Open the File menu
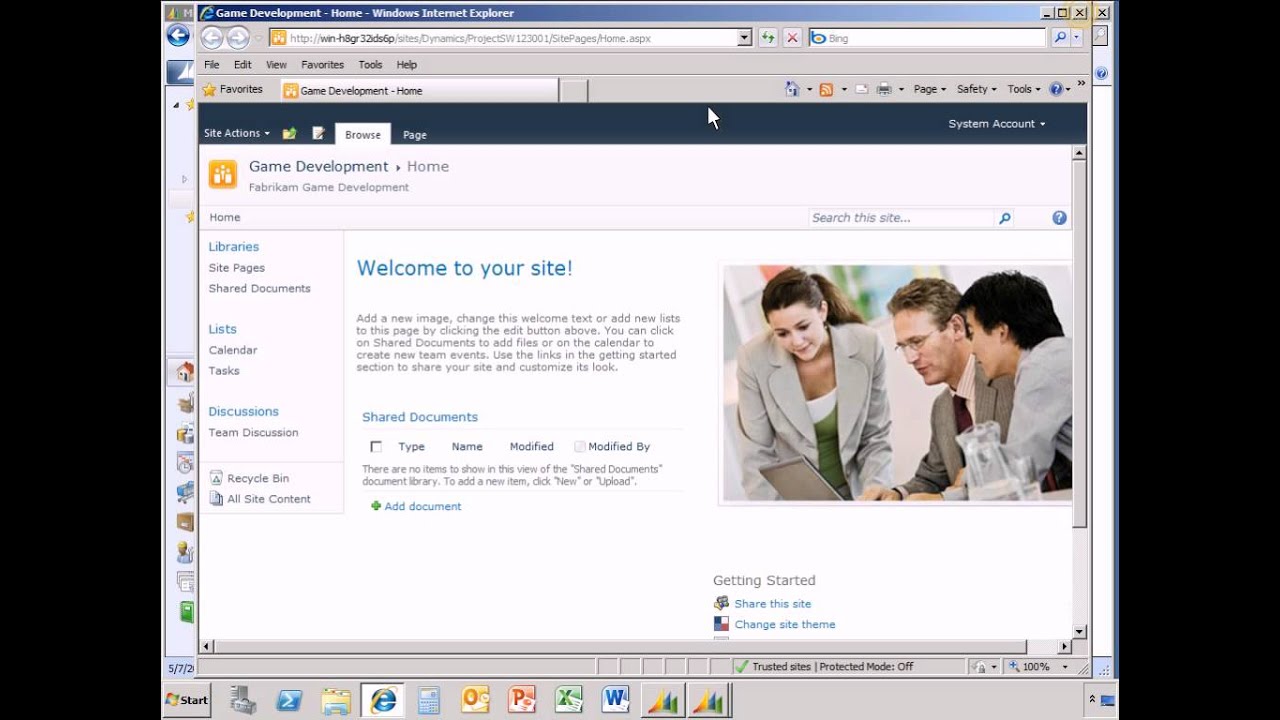This screenshot has height=720, width=1280. click(x=212, y=64)
